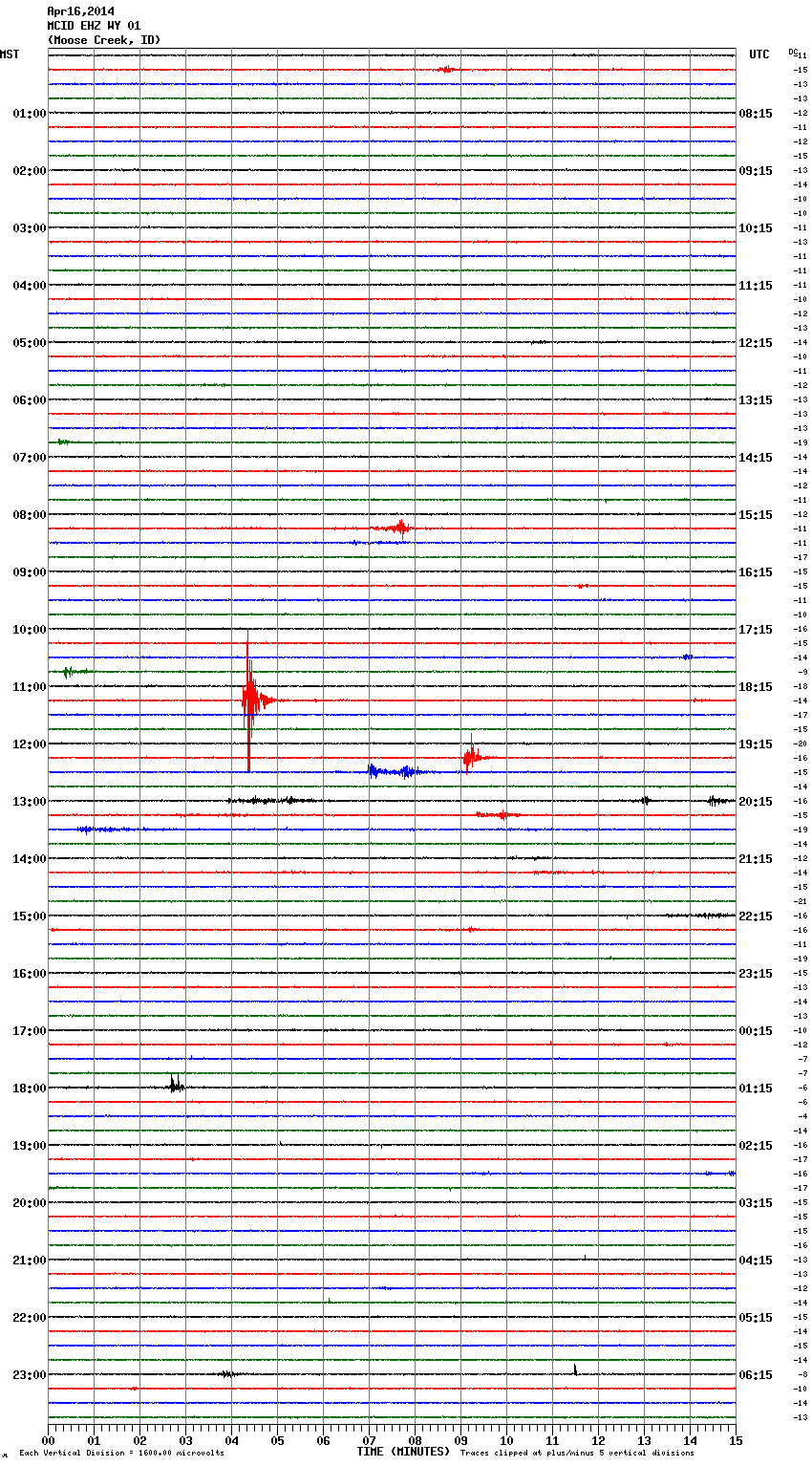This screenshot has height=1466, width=812.
Task: Click the 06:00 MST hour label
Action: tap(29, 400)
